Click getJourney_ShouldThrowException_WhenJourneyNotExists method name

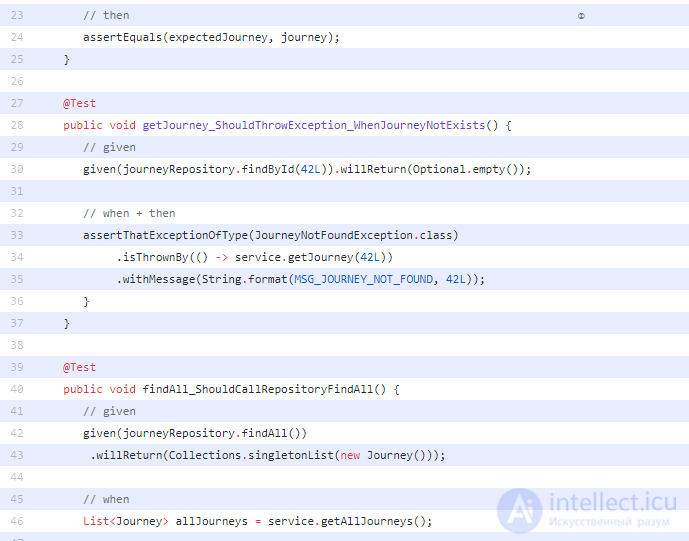(314, 125)
